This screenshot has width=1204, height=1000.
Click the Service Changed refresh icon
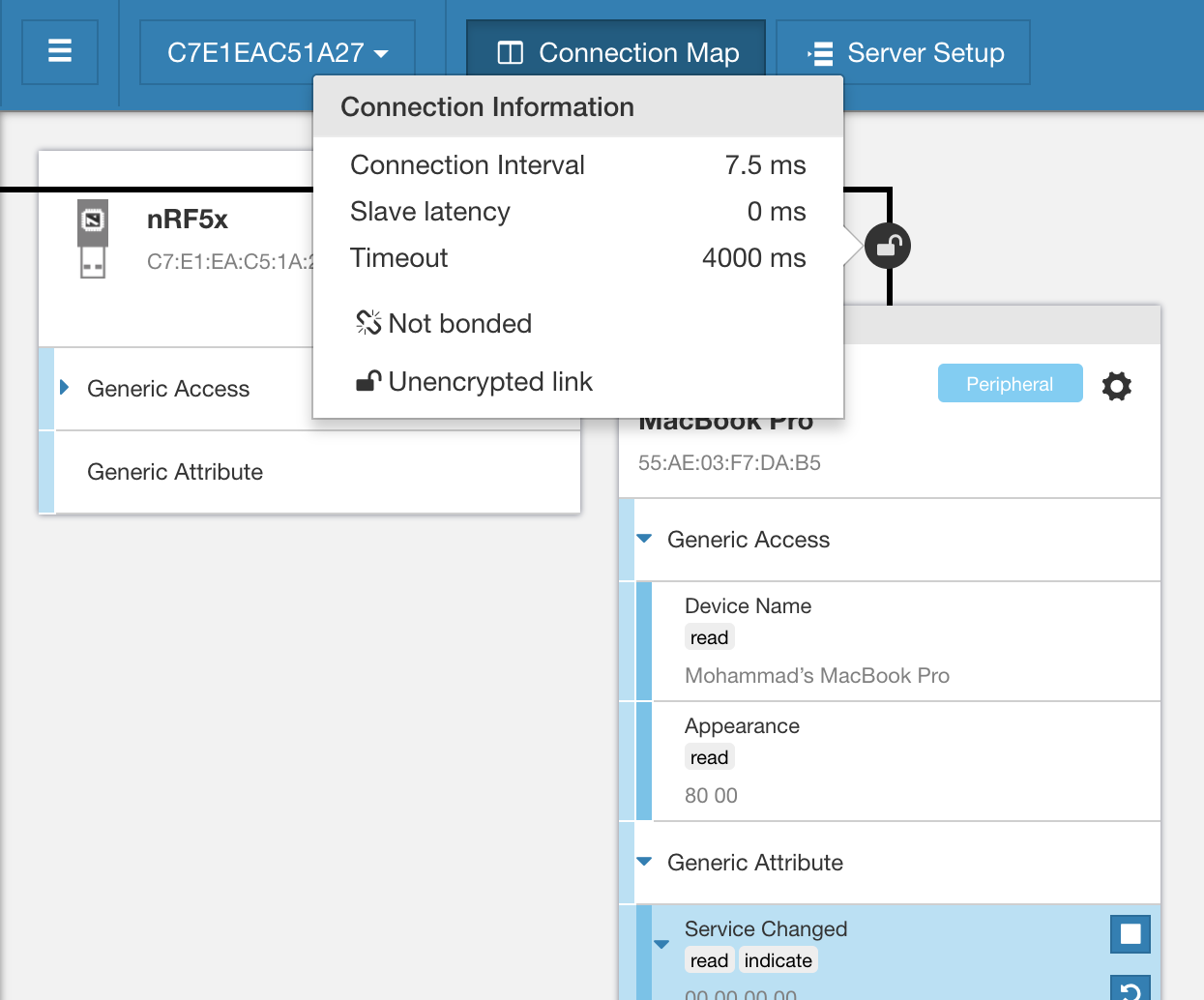pyautogui.click(x=1130, y=988)
